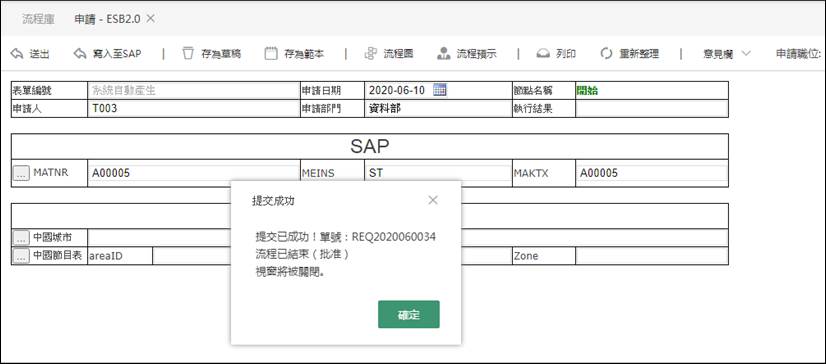Image resolution: width=826 pixels, height=364 pixels.
Task: Close the 申請 - ESB2.0 tab
Action: [x=150, y=18]
